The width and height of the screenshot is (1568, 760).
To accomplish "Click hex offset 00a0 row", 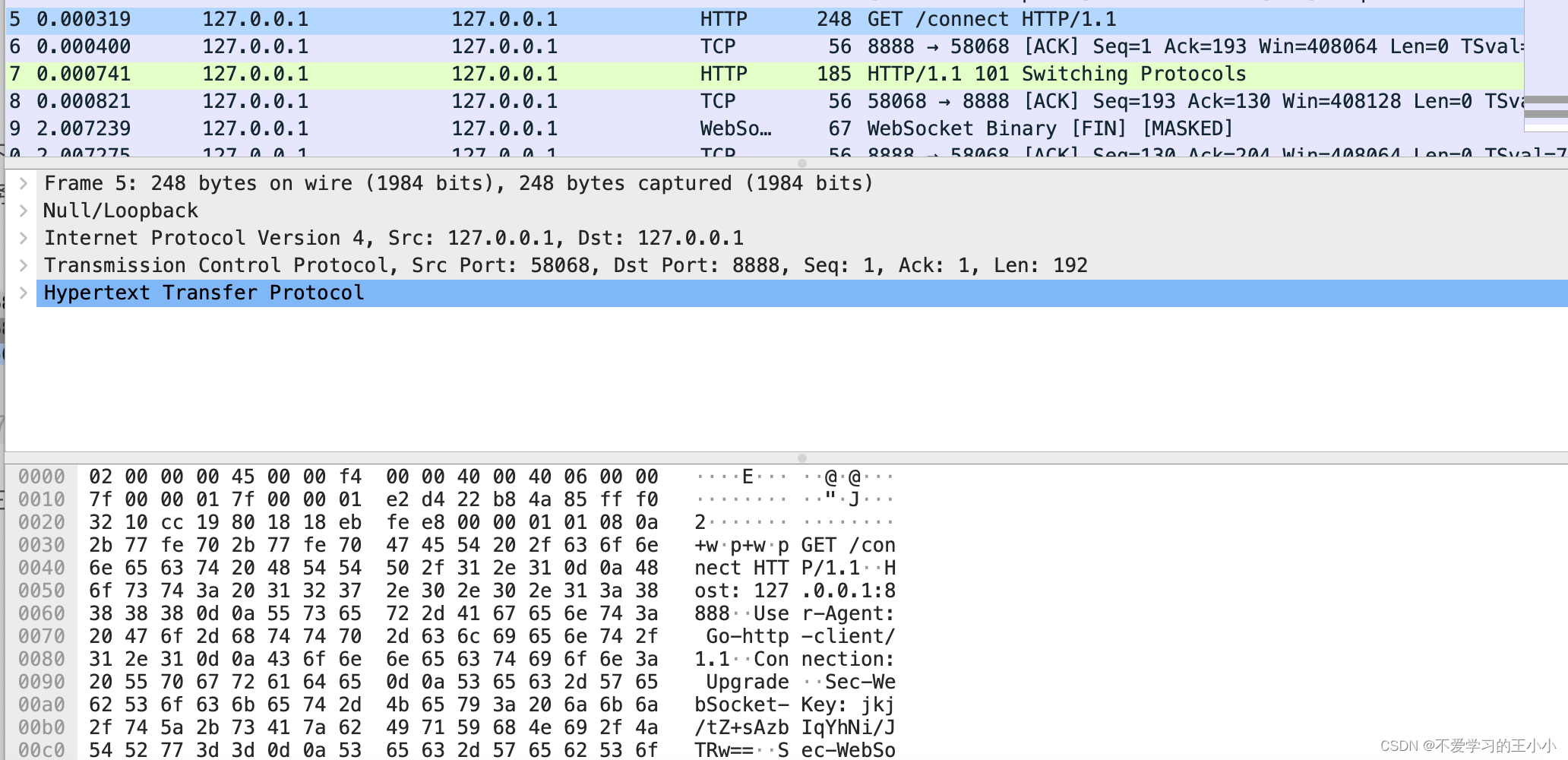I will tap(42, 705).
